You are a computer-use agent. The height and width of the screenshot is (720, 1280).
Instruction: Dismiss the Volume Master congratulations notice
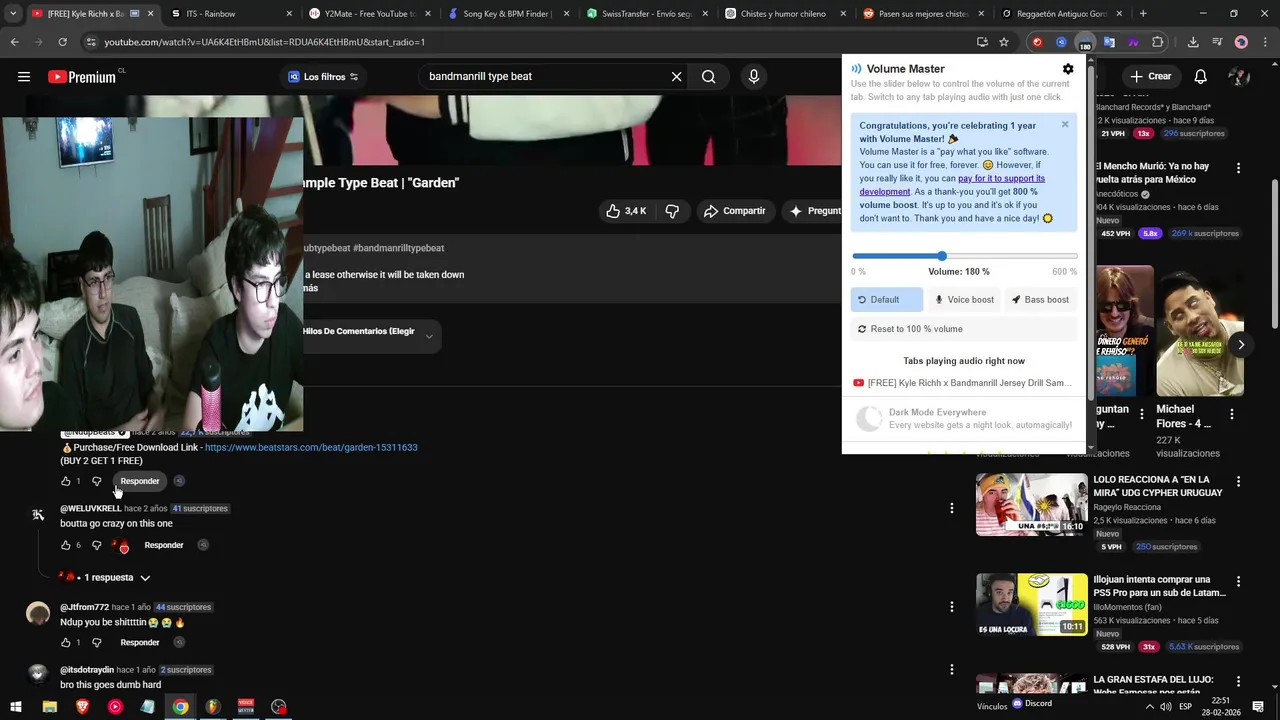tap(1065, 124)
